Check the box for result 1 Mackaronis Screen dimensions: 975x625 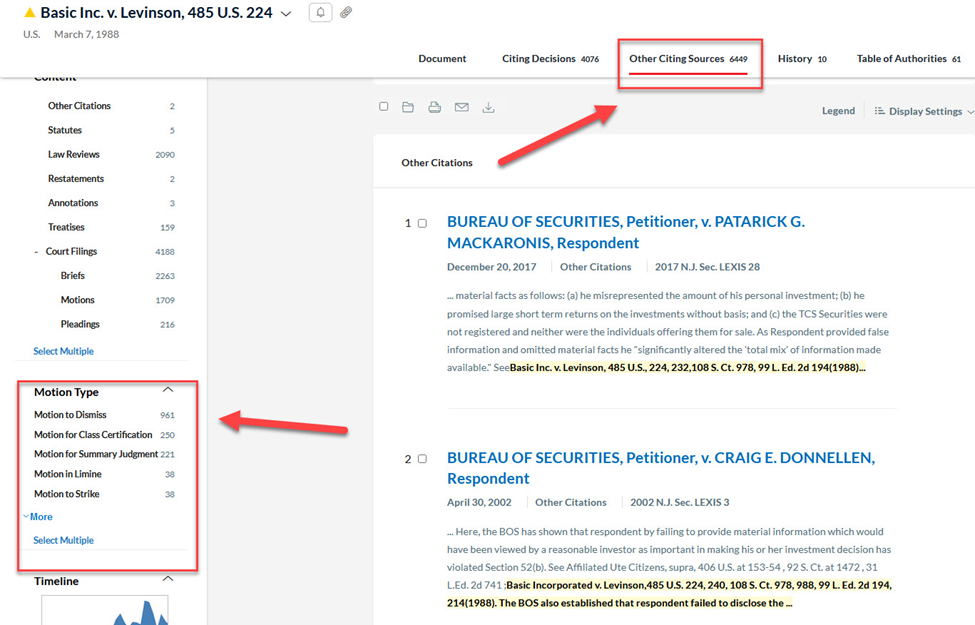[x=422, y=223]
